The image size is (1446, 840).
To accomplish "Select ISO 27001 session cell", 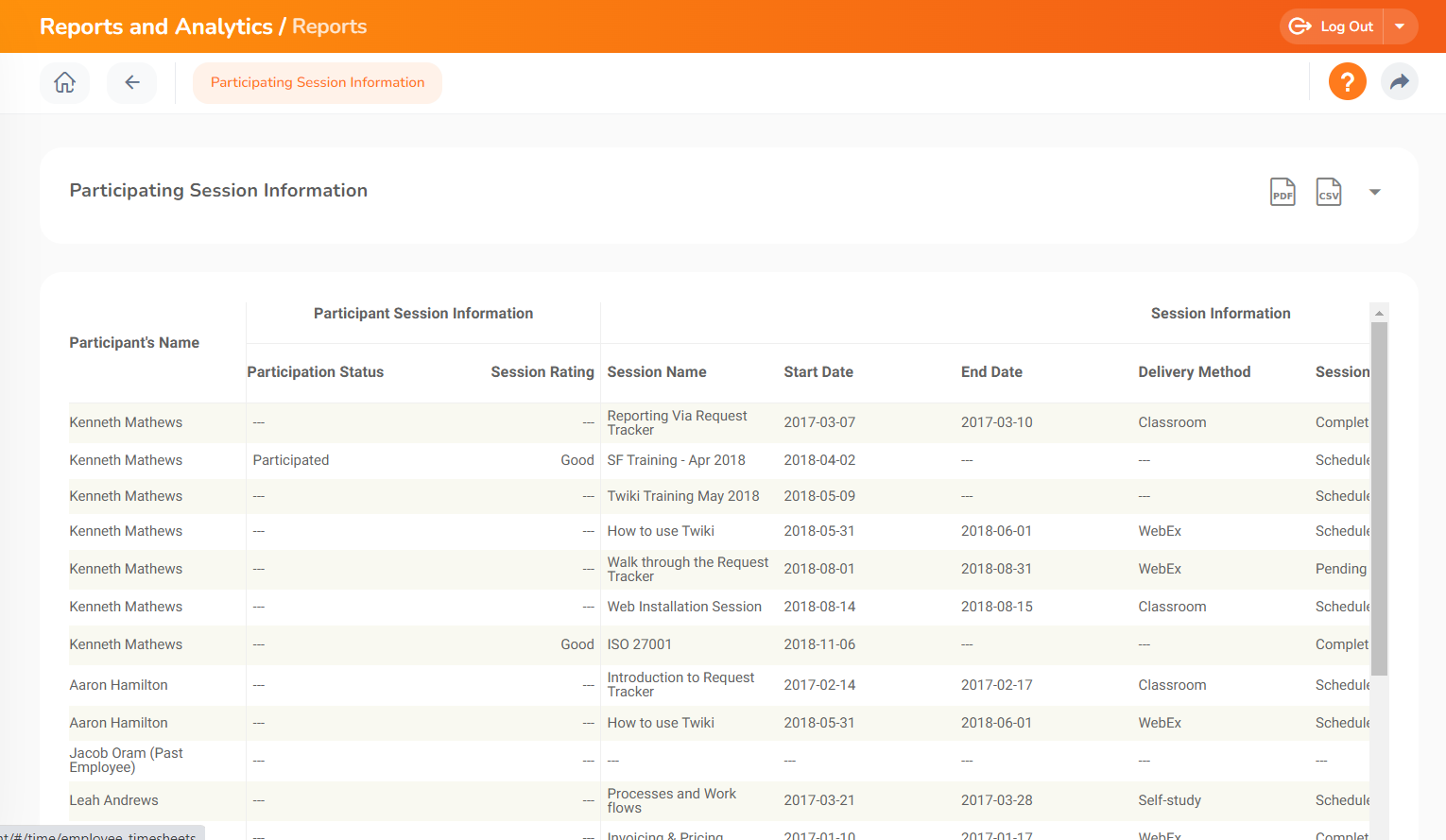I will coord(640,644).
